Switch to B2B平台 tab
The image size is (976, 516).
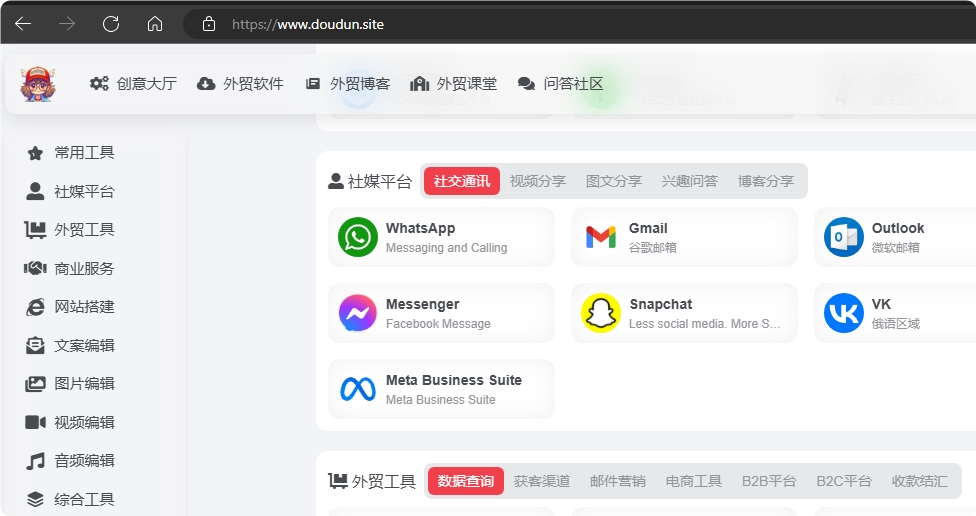pyautogui.click(x=769, y=481)
